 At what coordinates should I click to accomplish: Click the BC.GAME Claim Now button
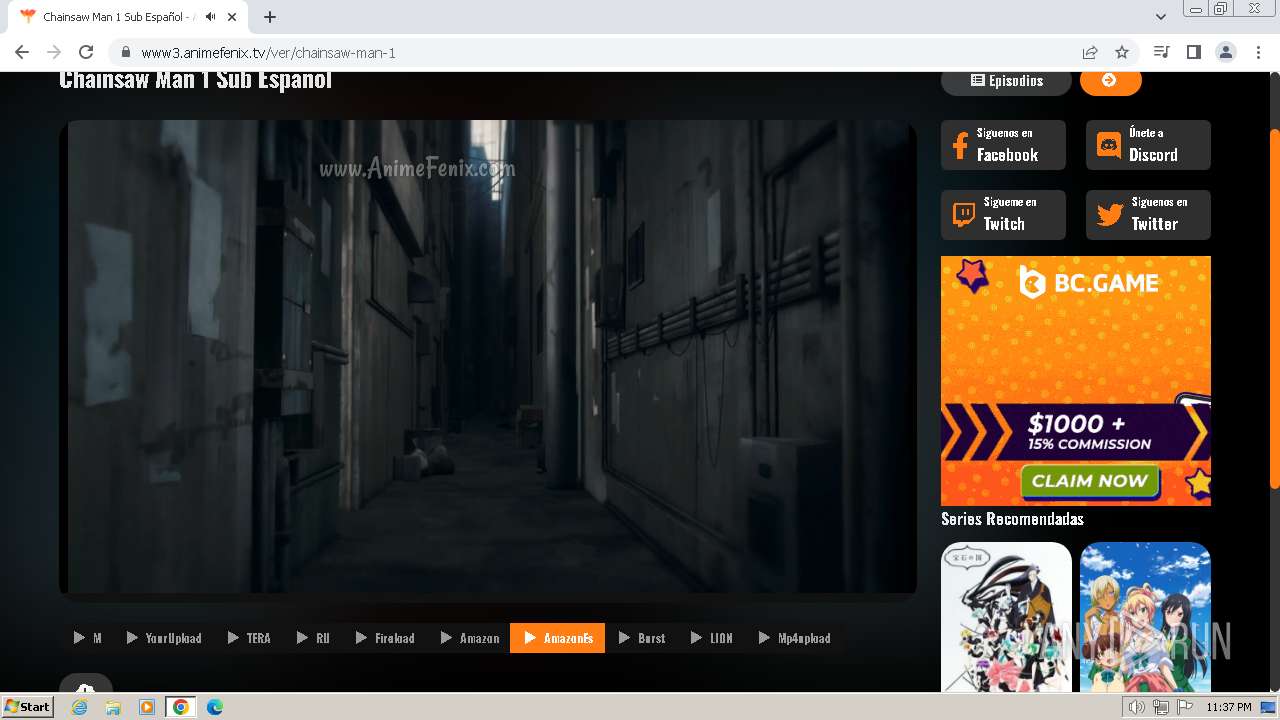(x=1089, y=481)
